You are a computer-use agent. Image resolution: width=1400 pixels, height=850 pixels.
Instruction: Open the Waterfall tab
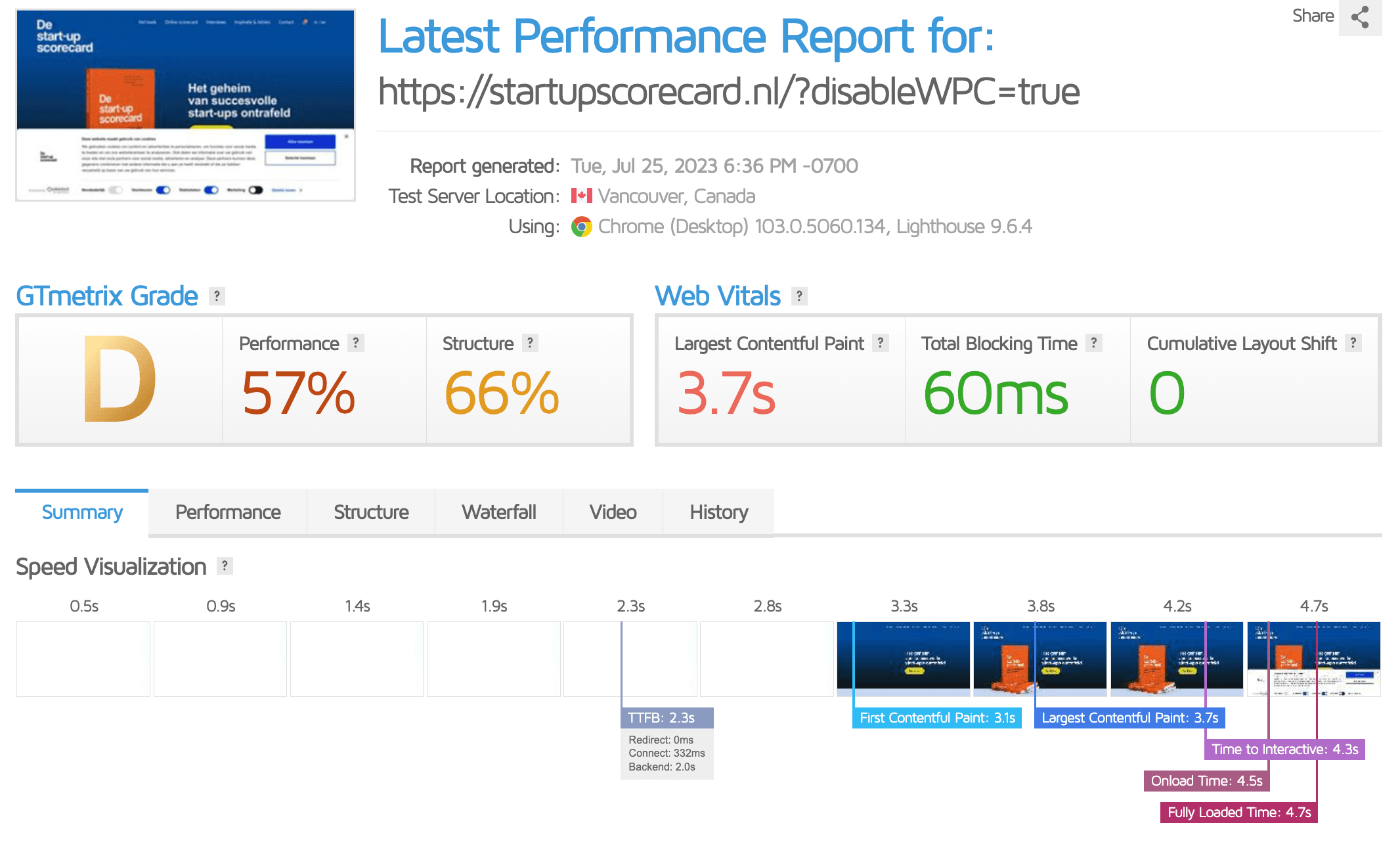click(498, 512)
